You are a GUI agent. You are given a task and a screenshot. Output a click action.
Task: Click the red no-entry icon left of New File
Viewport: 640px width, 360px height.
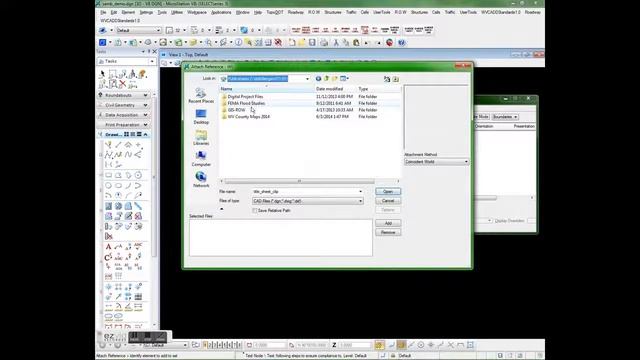click(x=278, y=42)
